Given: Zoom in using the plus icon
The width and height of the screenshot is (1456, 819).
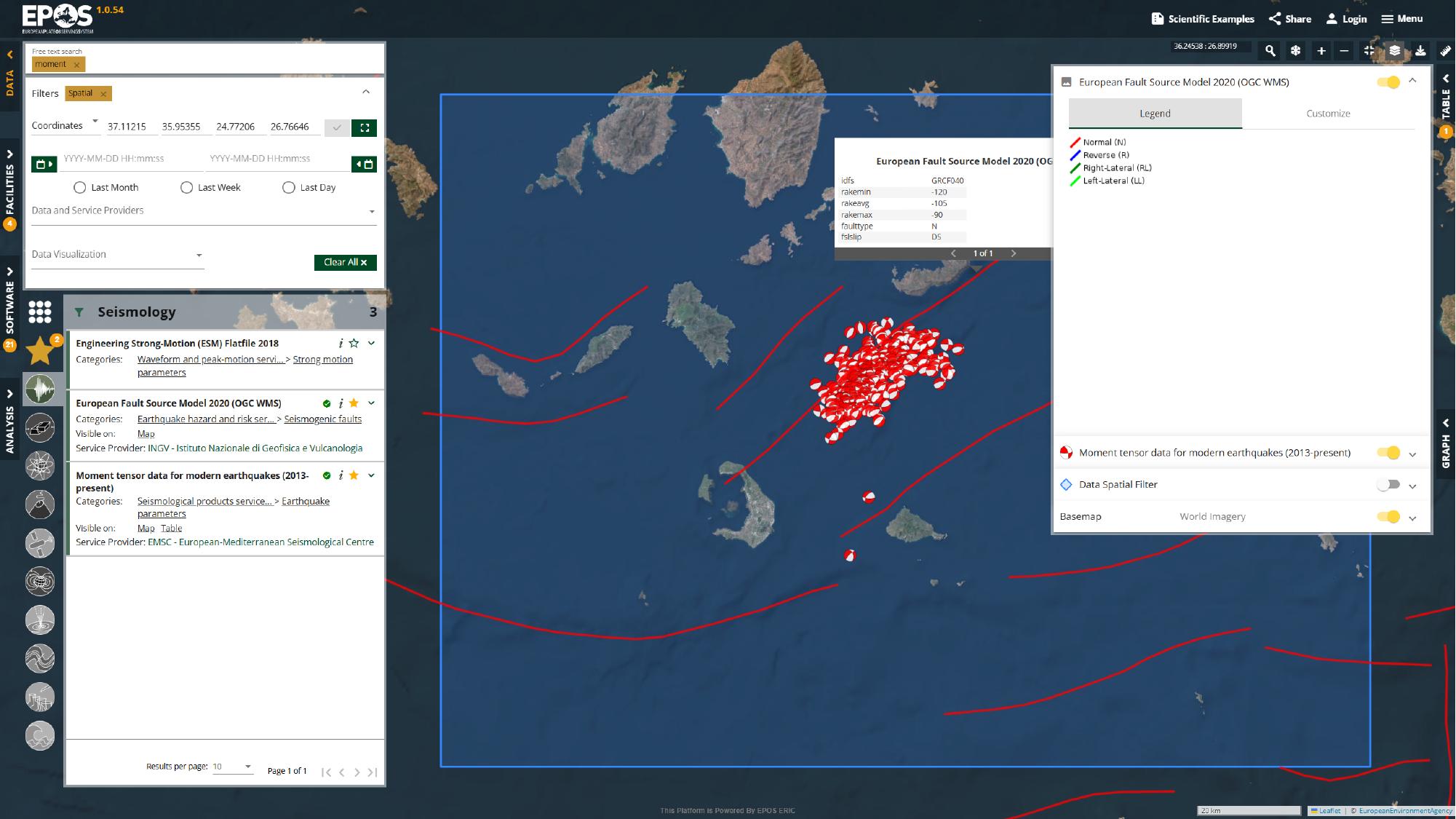Looking at the screenshot, I should tap(1321, 51).
